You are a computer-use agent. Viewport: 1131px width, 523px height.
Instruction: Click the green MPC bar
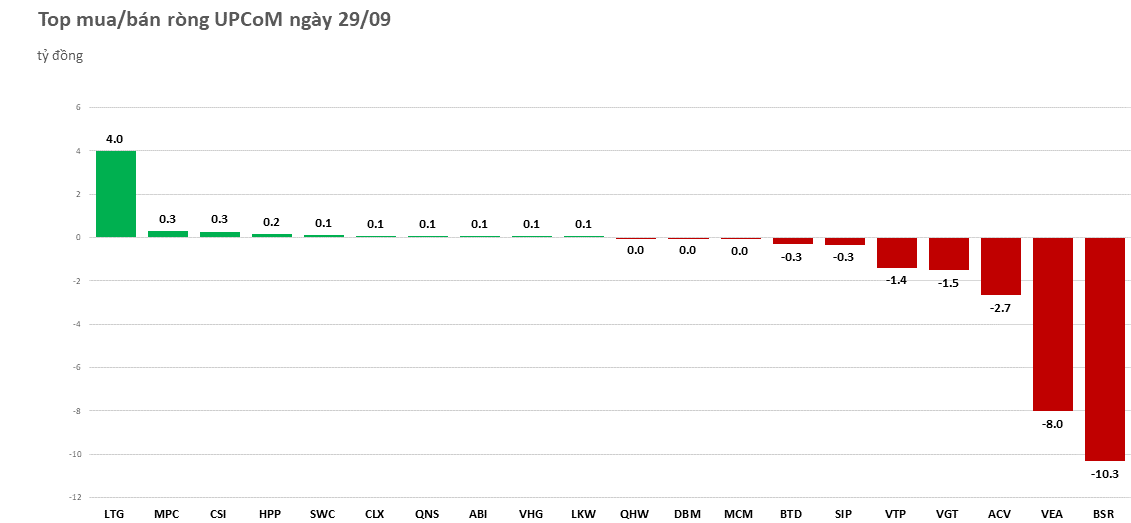click(167, 234)
